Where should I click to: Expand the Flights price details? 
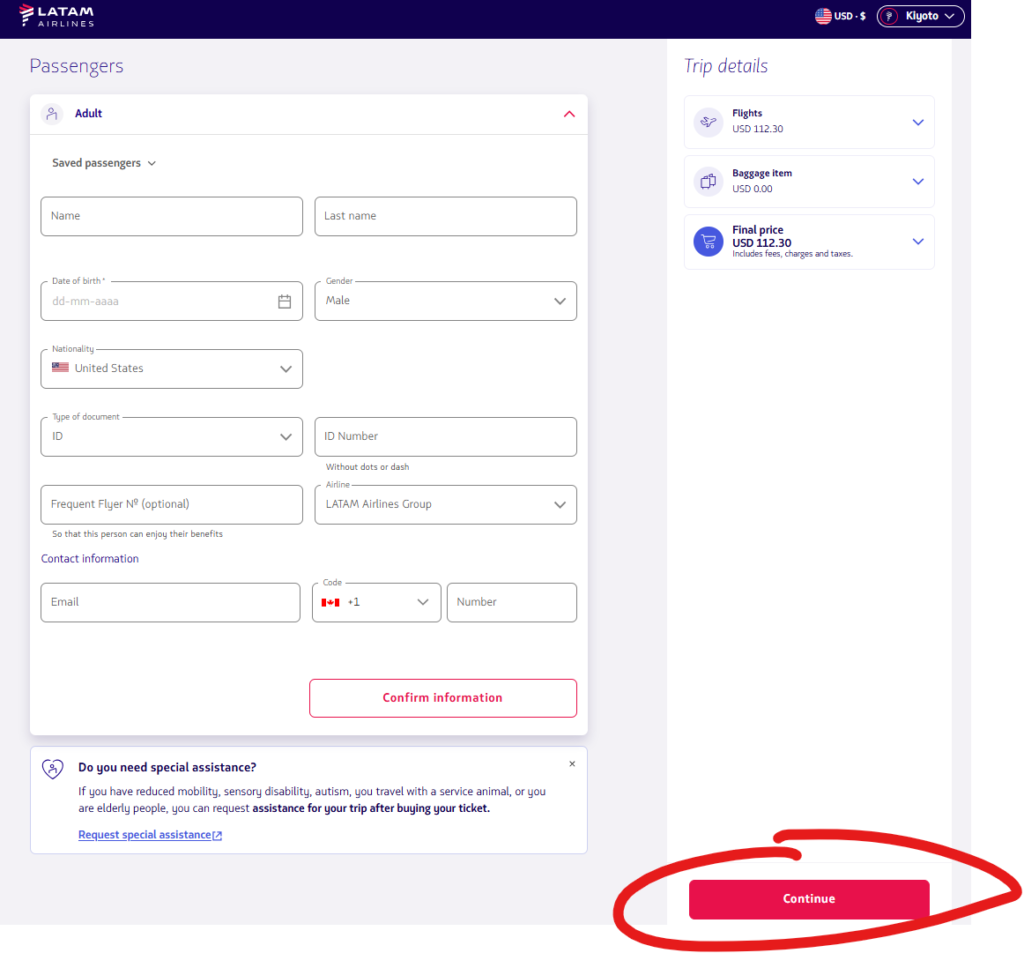(x=918, y=122)
